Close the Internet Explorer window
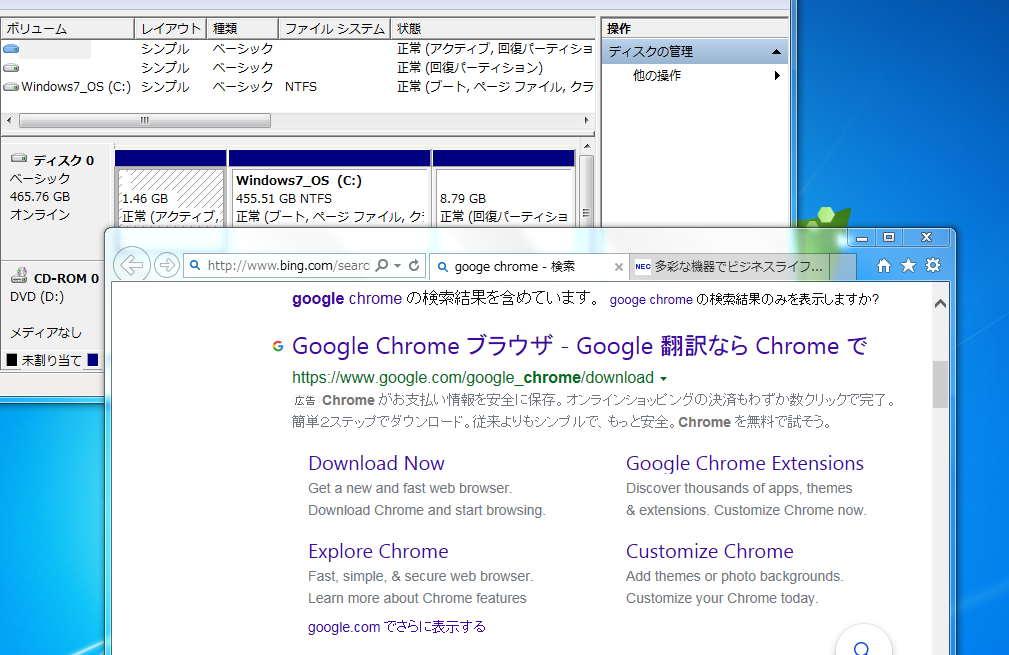This screenshot has height=655, width=1009. [x=927, y=237]
